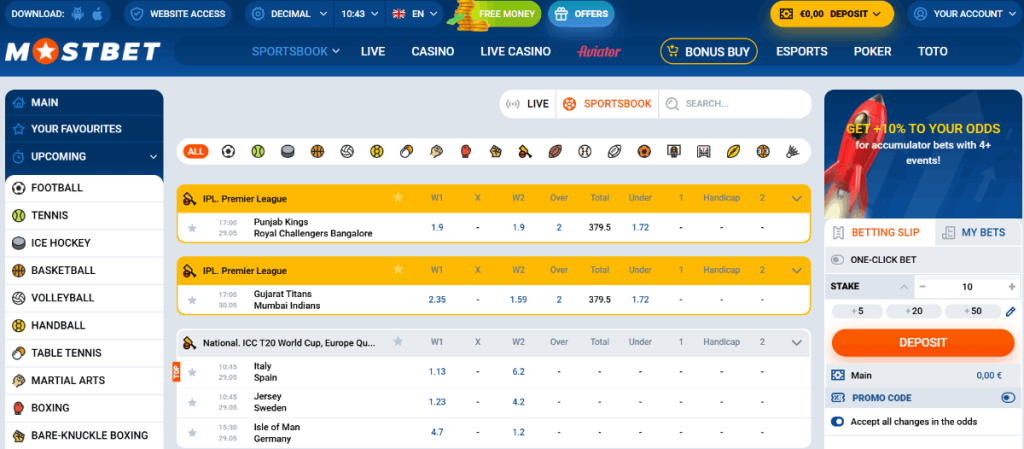Toggle the One-Click Bet switch

coord(837,260)
